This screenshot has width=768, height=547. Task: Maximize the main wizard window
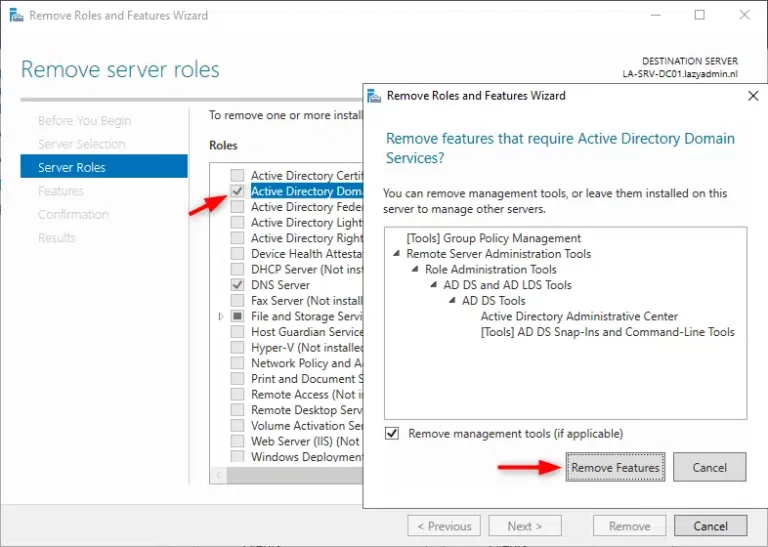[x=699, y=15]
